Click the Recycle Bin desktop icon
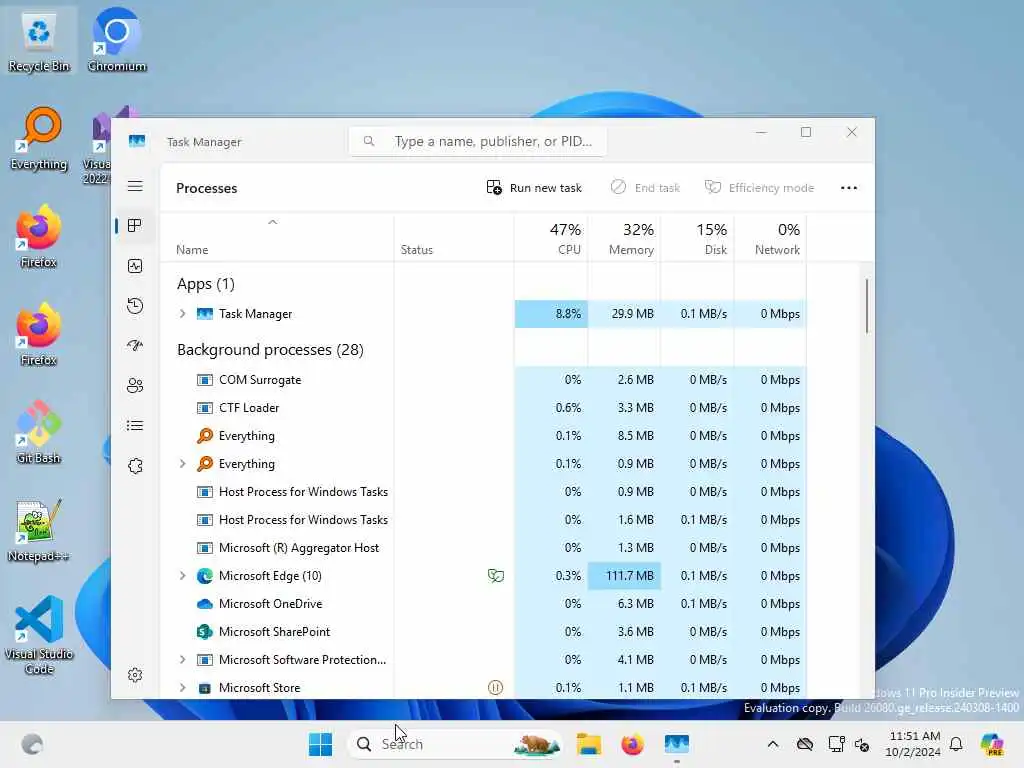Screen dimensions: 1024x768 click(39, 42)
